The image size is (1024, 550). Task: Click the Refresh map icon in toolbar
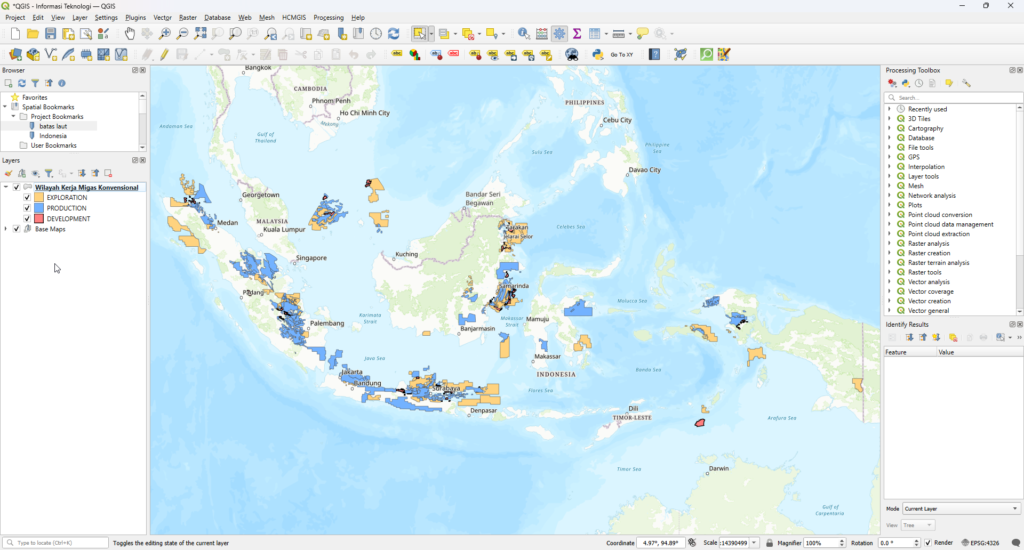click(393, 34)
